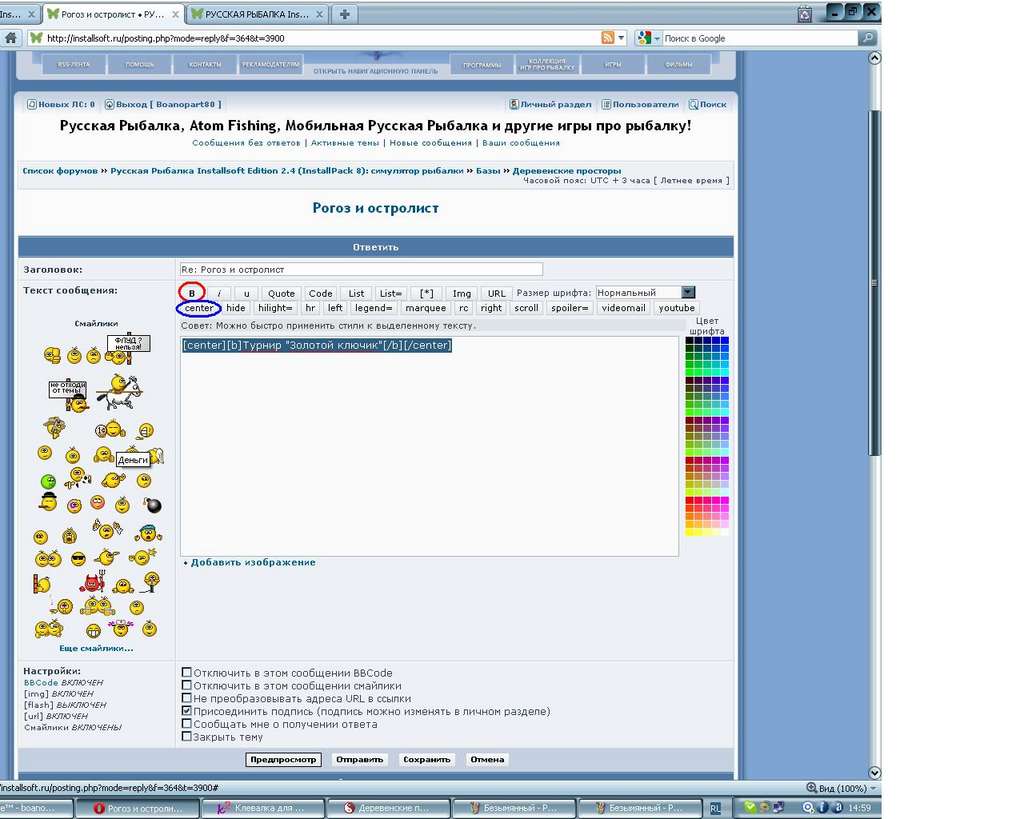1024x819 pixels.
Task: Click the bold B formatting button
Action: [192, 293]
